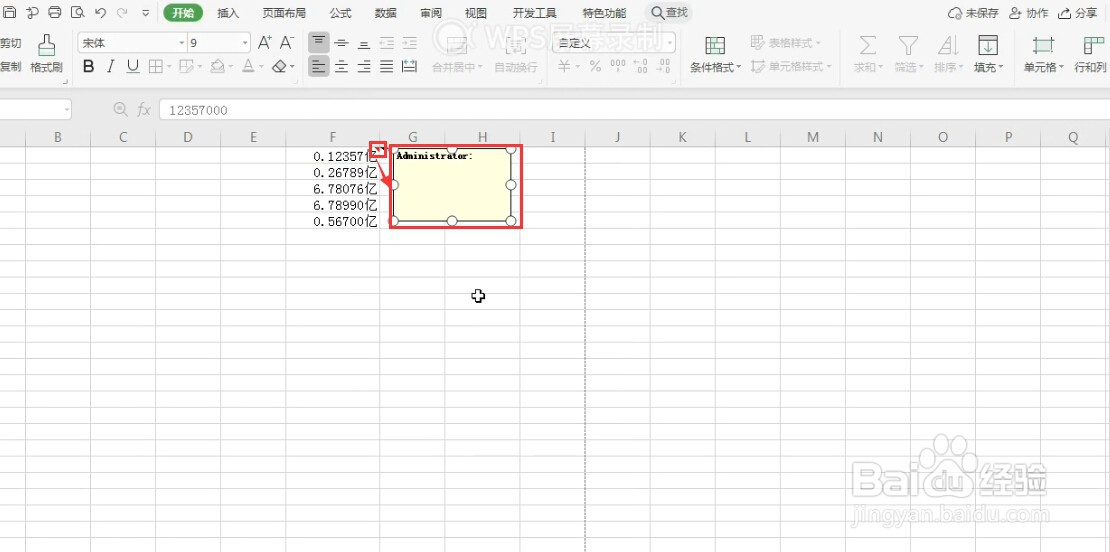Open the 表格样式 dropdown
The width and height of the screenshot is (1110, 552).
pyautogui.click(x=786, y=43)
